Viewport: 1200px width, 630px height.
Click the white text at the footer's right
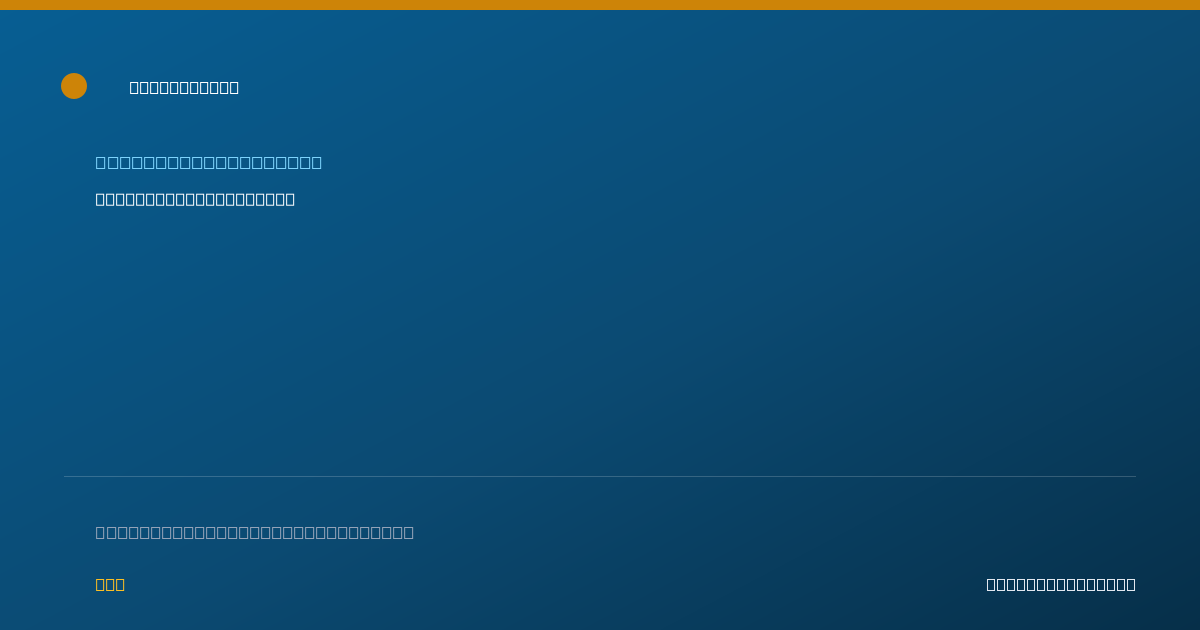(x=1061, y=584)
